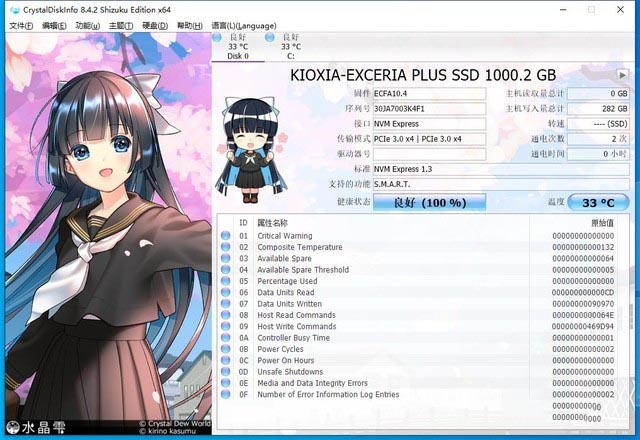This screenshot has height=440, width=640.
Task: Open the 硬盘(D) menu
Action: point(155,26)
